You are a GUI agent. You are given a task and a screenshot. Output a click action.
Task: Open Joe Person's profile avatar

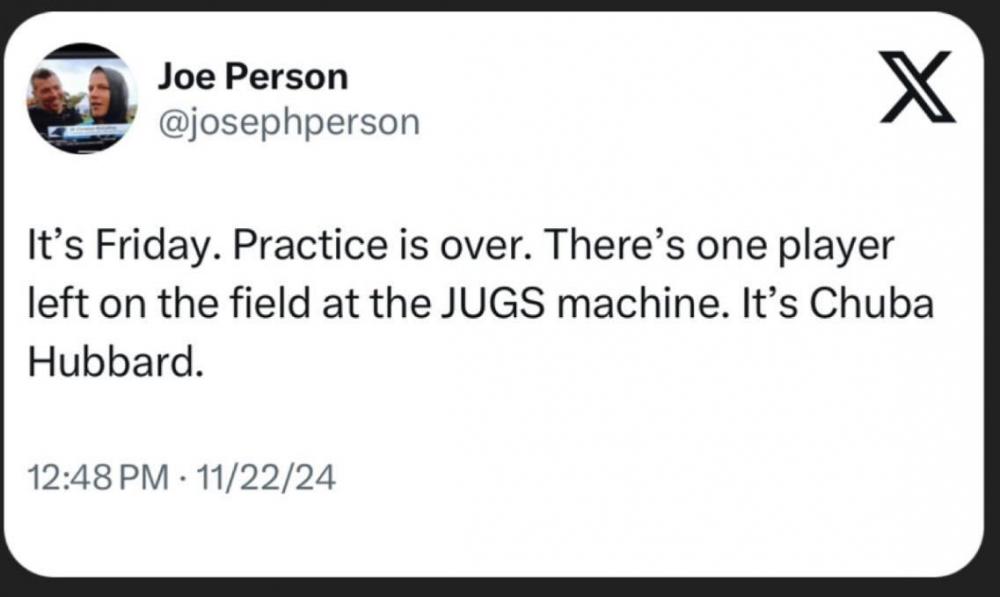pyautogui.click(x=81, y=98)
